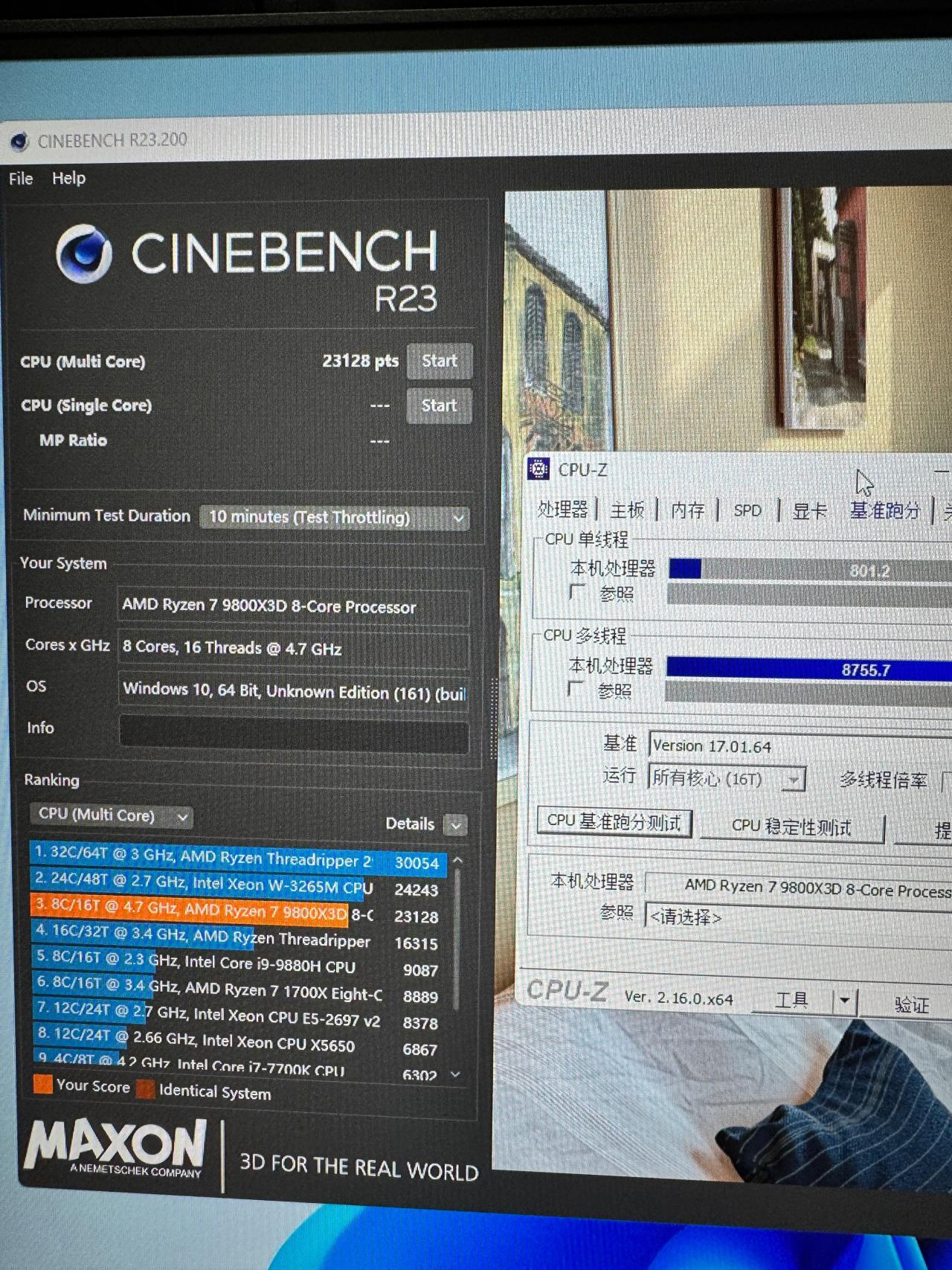
Task: Click the CPU-Z window title icon
Action: pos(538,469)
